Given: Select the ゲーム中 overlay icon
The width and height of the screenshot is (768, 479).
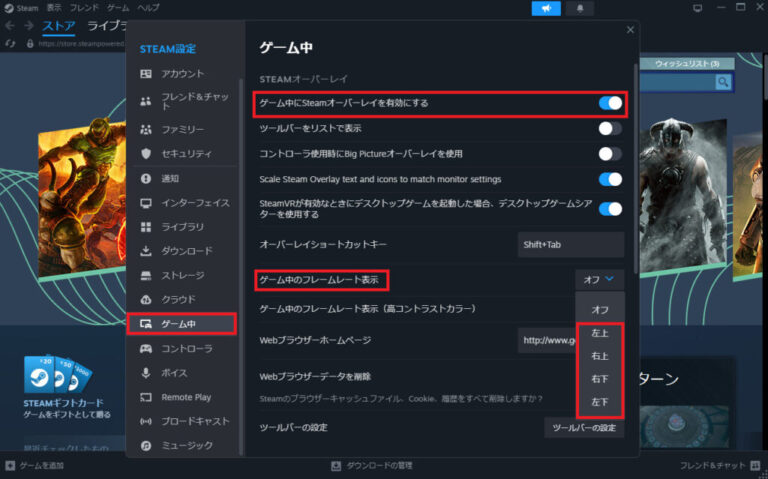Looking at the screenshot, I should coord(146,324).
